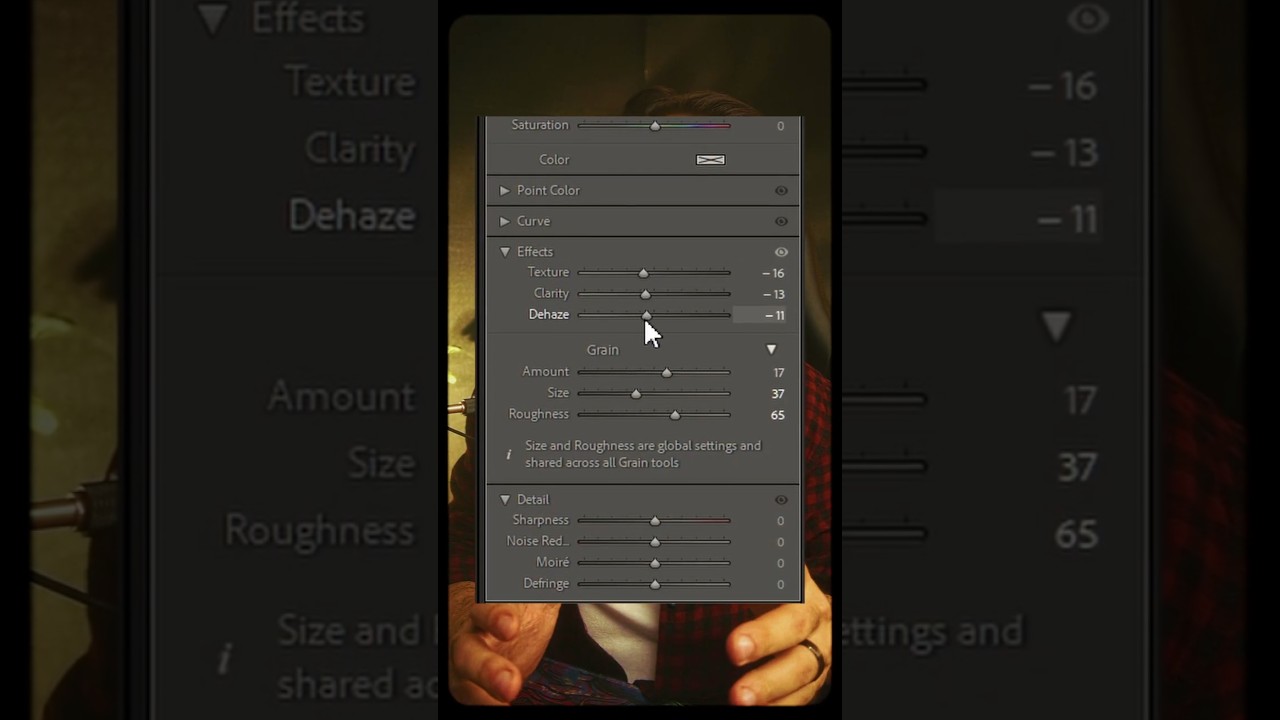Select the Saturation value 0
Screen dimensions: 1280x720
point(780,126)
